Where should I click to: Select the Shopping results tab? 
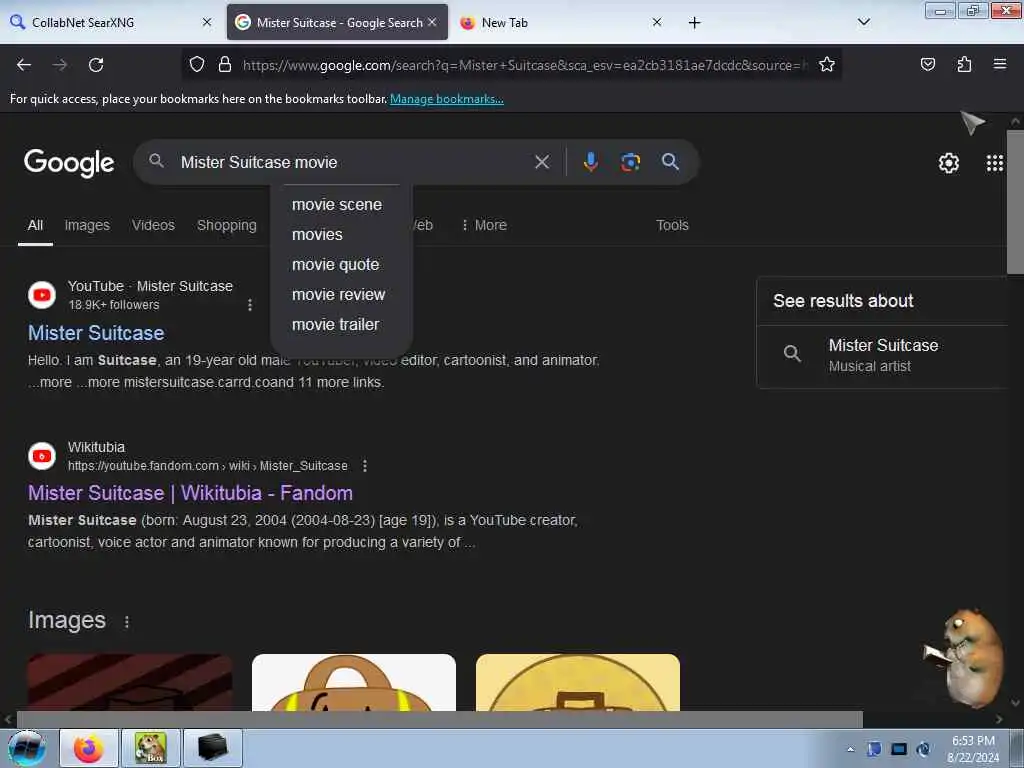[x=227, y=225]
